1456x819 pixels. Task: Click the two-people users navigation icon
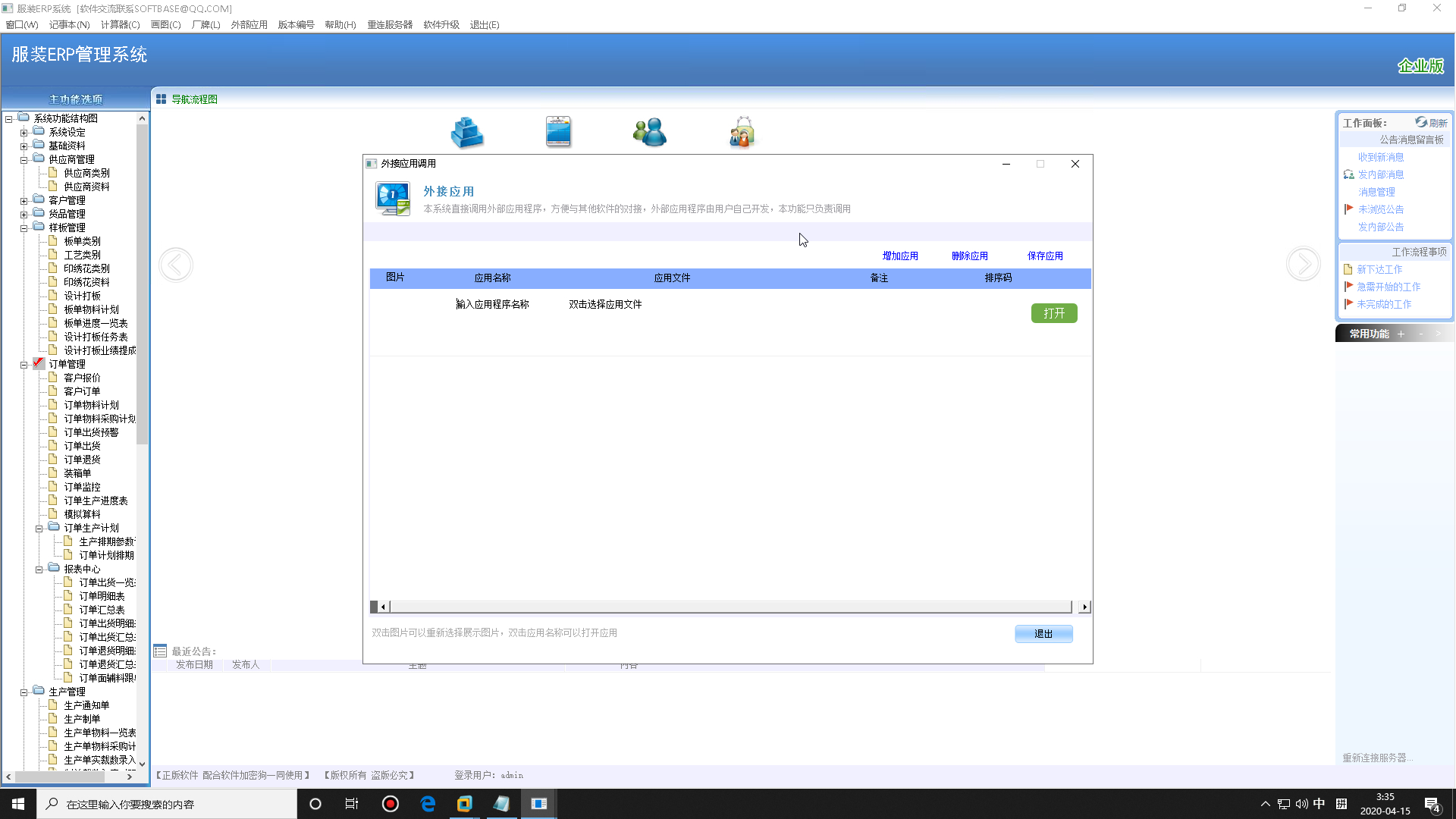click(x=650, y=132)
